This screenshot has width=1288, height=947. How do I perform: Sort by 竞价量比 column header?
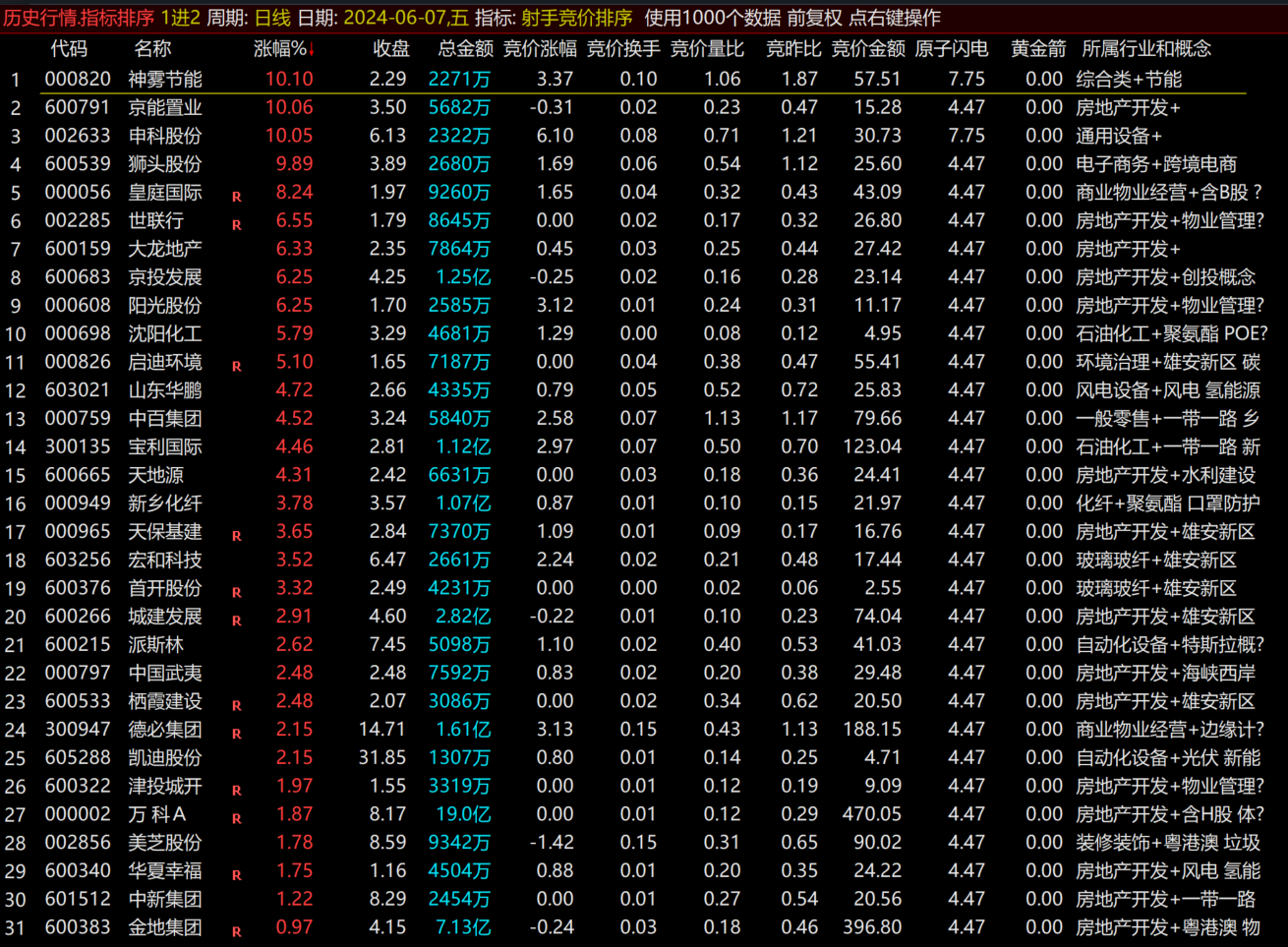click(707, 48)
